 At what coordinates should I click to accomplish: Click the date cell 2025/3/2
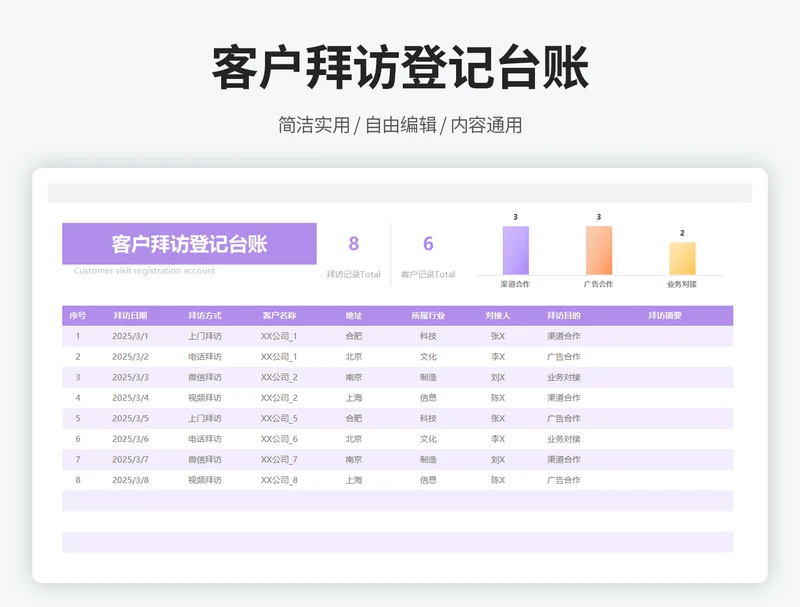point(130,357)
